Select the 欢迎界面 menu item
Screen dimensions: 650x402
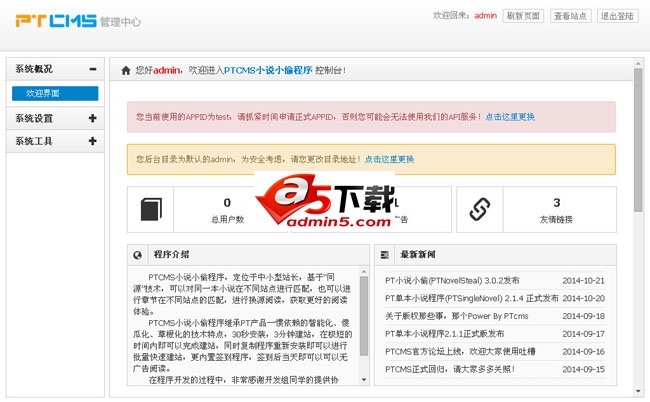(x=55, y=93)
